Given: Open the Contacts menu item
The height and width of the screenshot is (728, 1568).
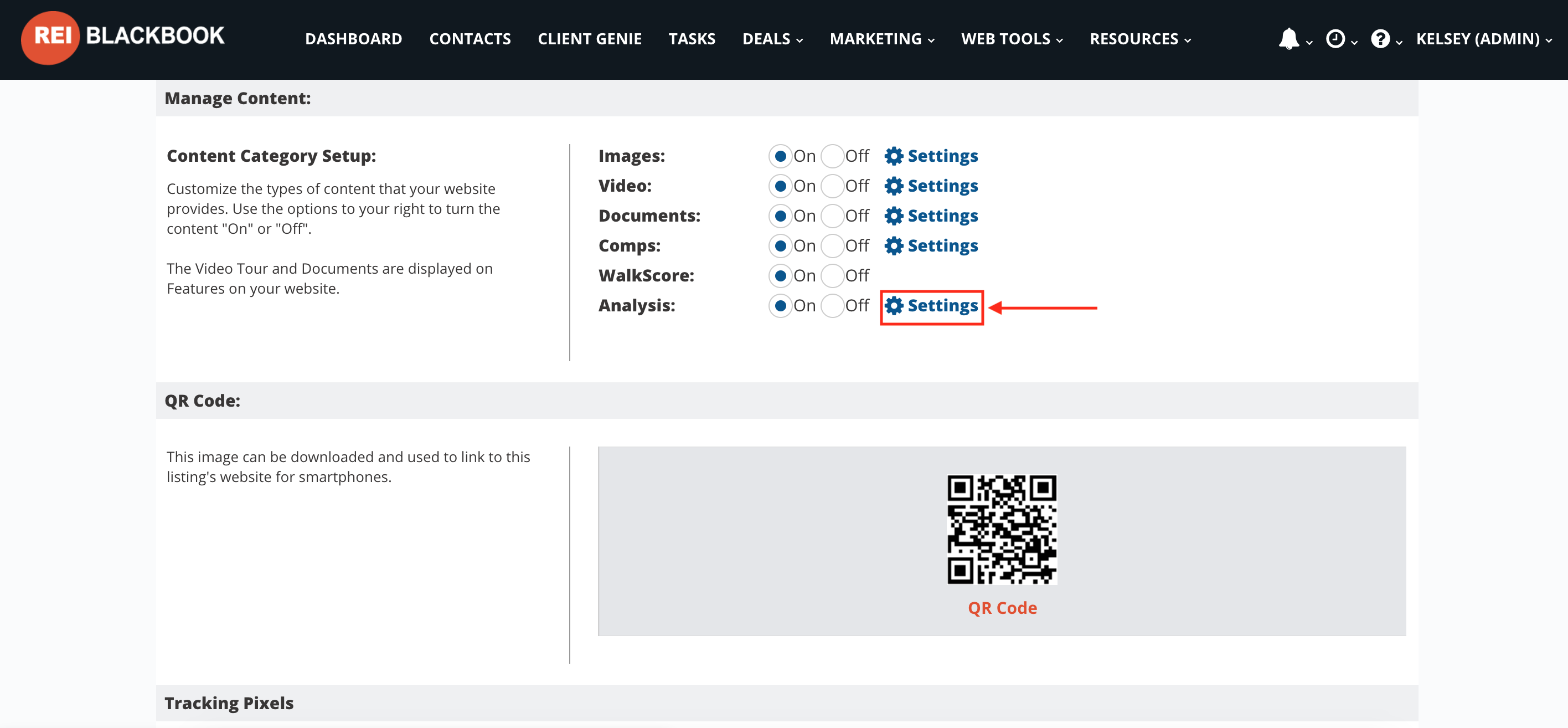Looking at the screenshot, I should tap(470, 39).
